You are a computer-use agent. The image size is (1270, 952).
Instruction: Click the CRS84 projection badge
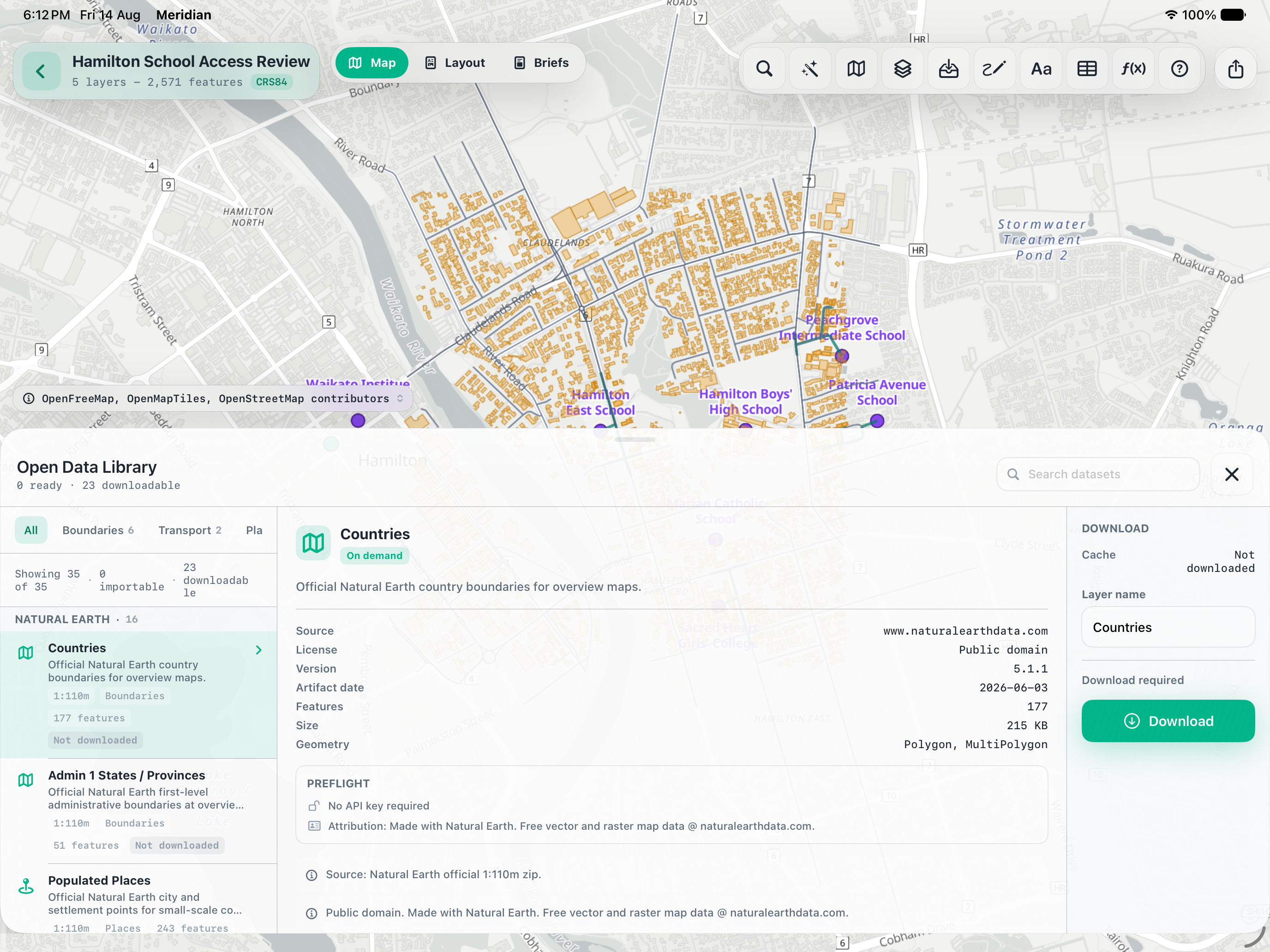pos(271,82)
